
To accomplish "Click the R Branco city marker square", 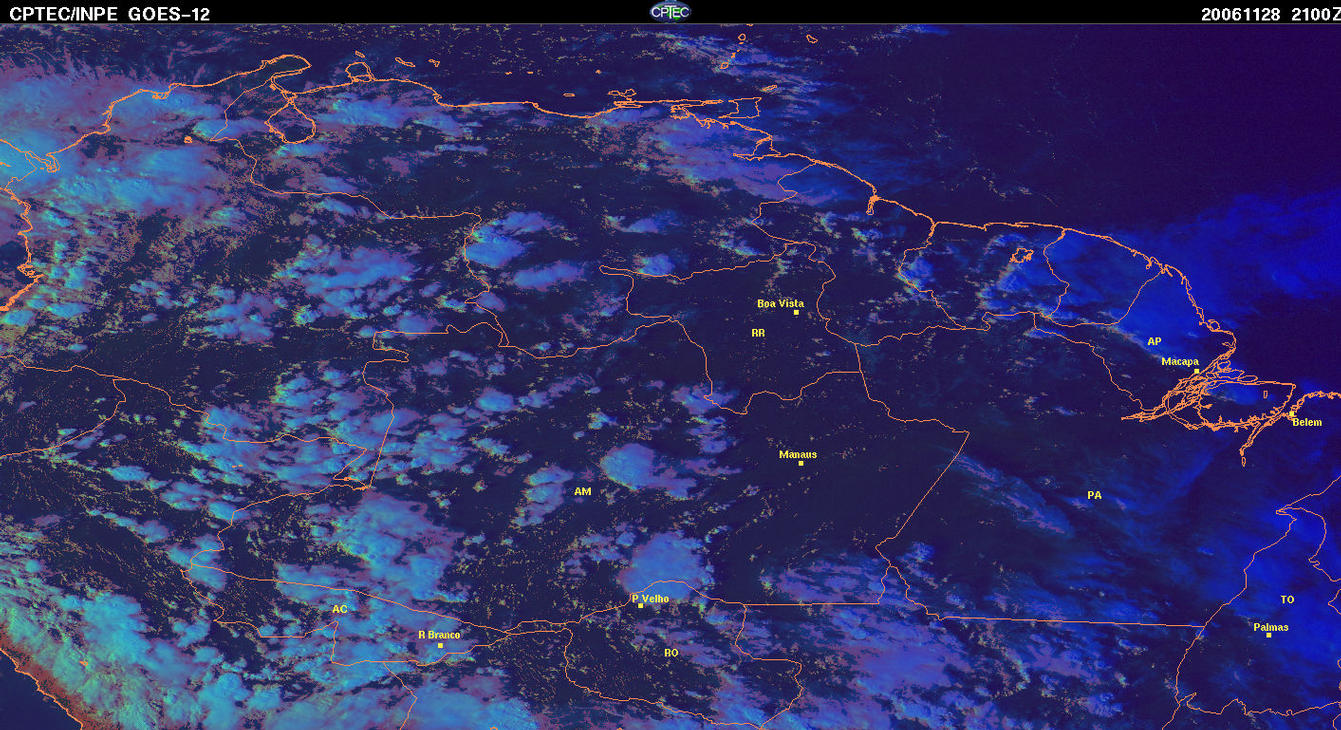I will click(x=440, y=646).
